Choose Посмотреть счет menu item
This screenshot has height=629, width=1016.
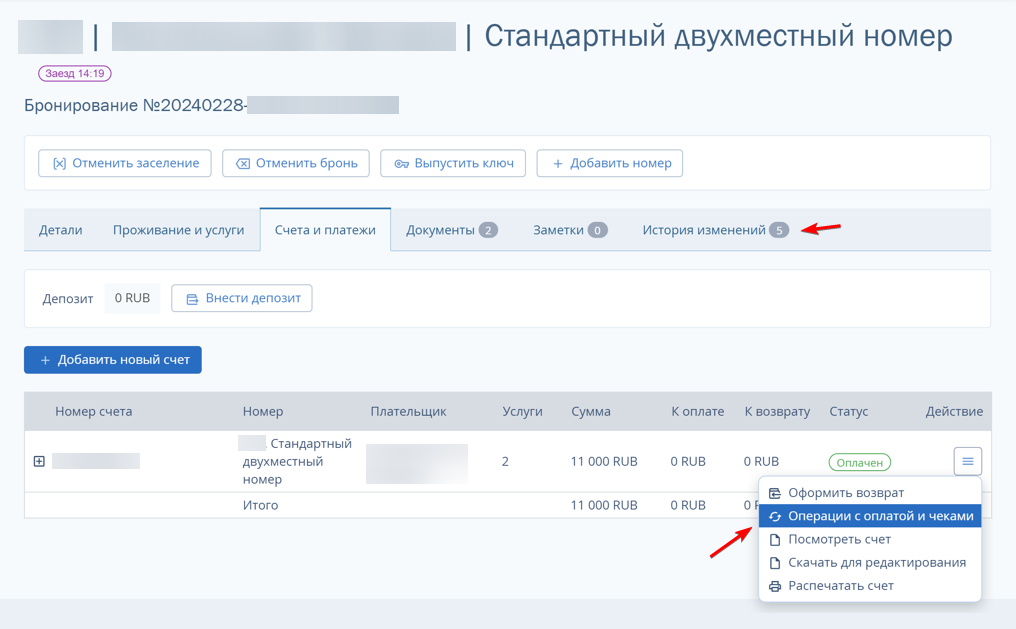(x=870, y=540)
